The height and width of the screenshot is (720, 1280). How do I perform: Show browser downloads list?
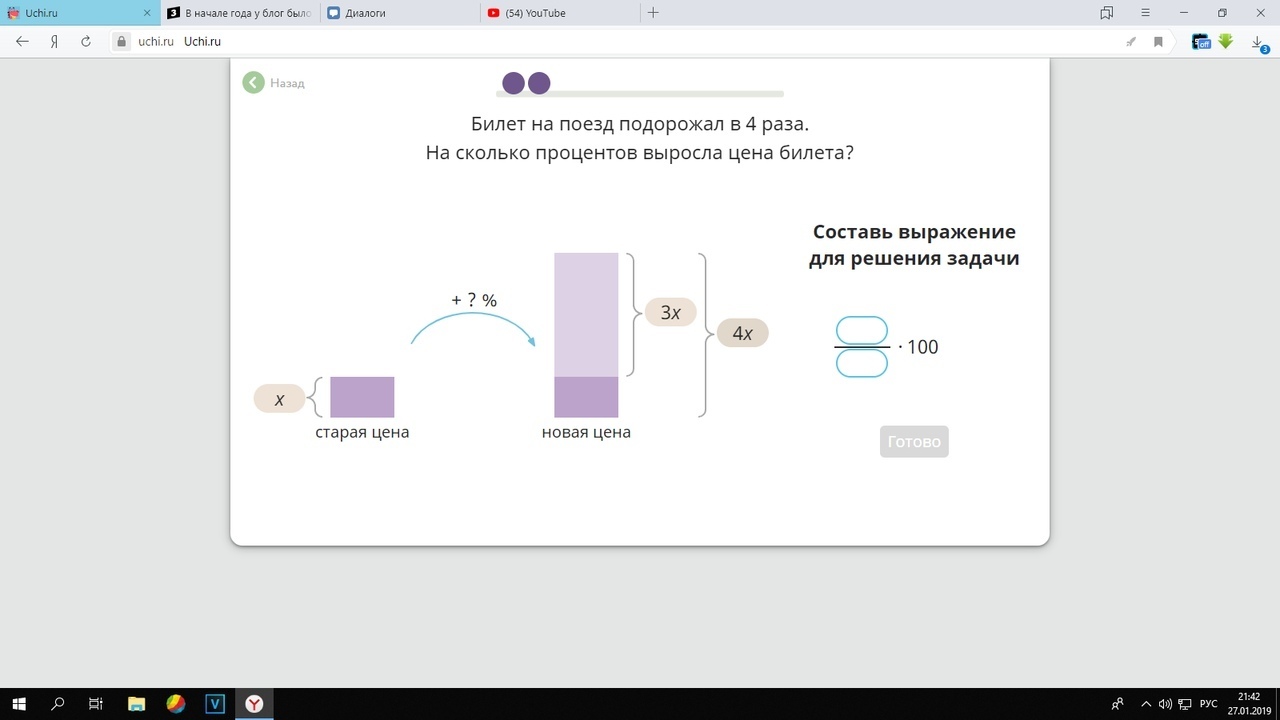click(1259, 43)
